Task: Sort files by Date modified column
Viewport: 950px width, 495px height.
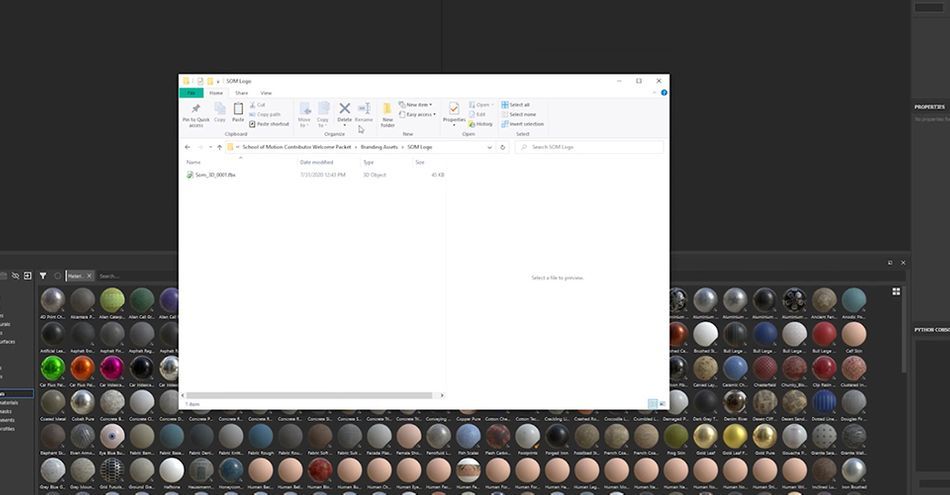Action: tap(317, 162)
